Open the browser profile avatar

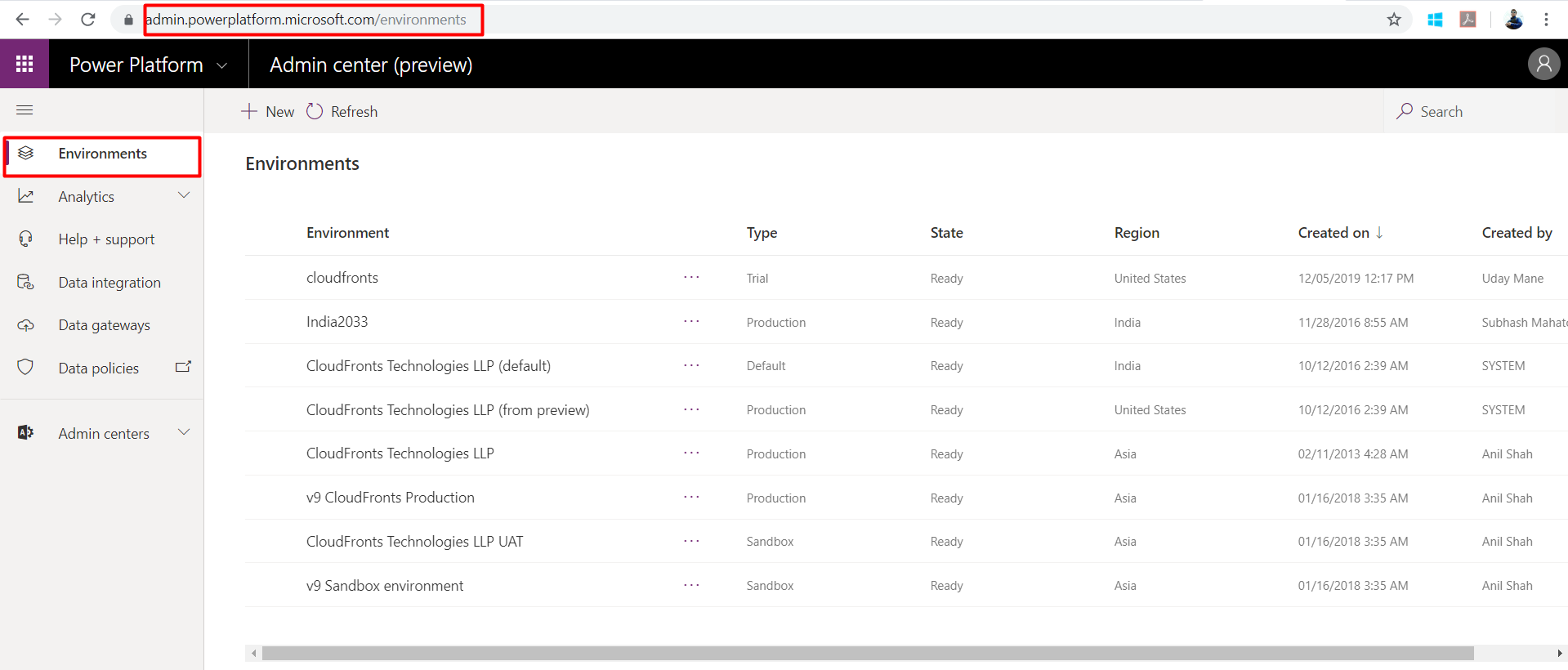1513,20
